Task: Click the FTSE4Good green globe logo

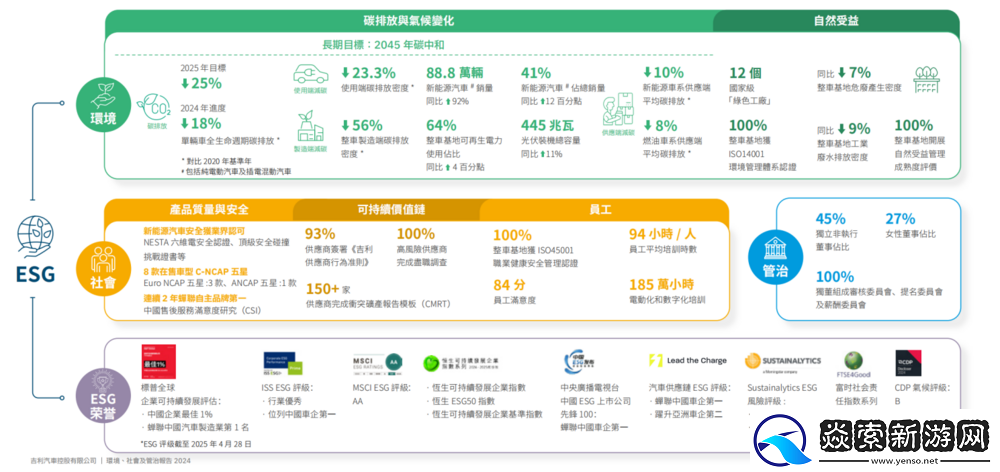Action: pyautogui.click(x=855, y=364)
